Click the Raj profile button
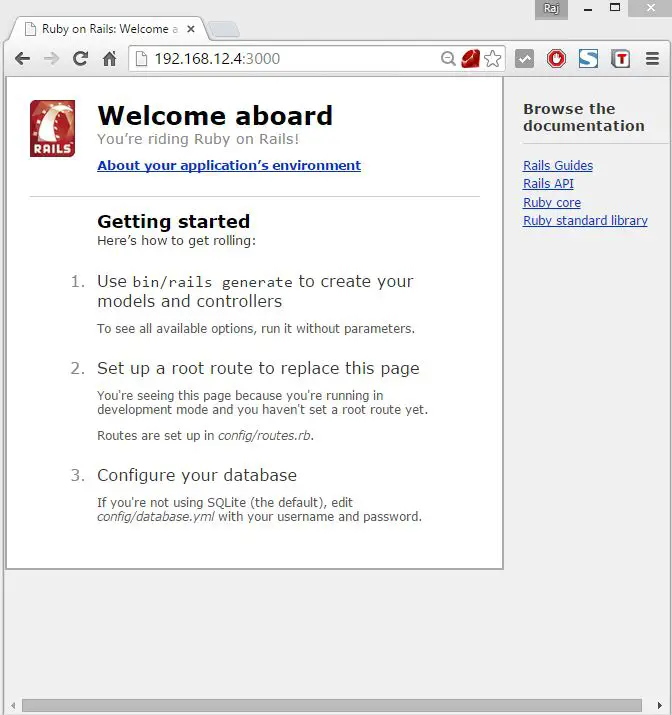The image size is (672, 715). pos(551,9)
